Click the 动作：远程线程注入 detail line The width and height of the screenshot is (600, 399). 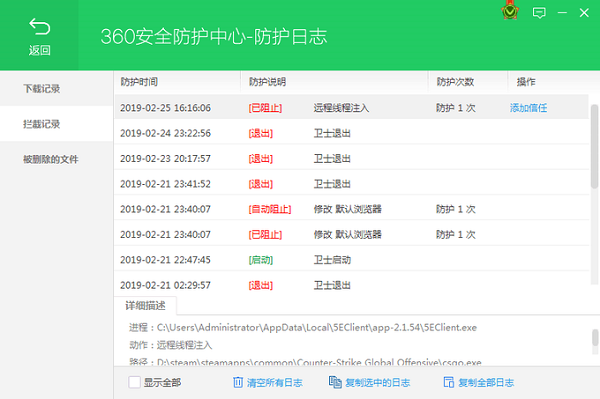click(x=170, y=345)
